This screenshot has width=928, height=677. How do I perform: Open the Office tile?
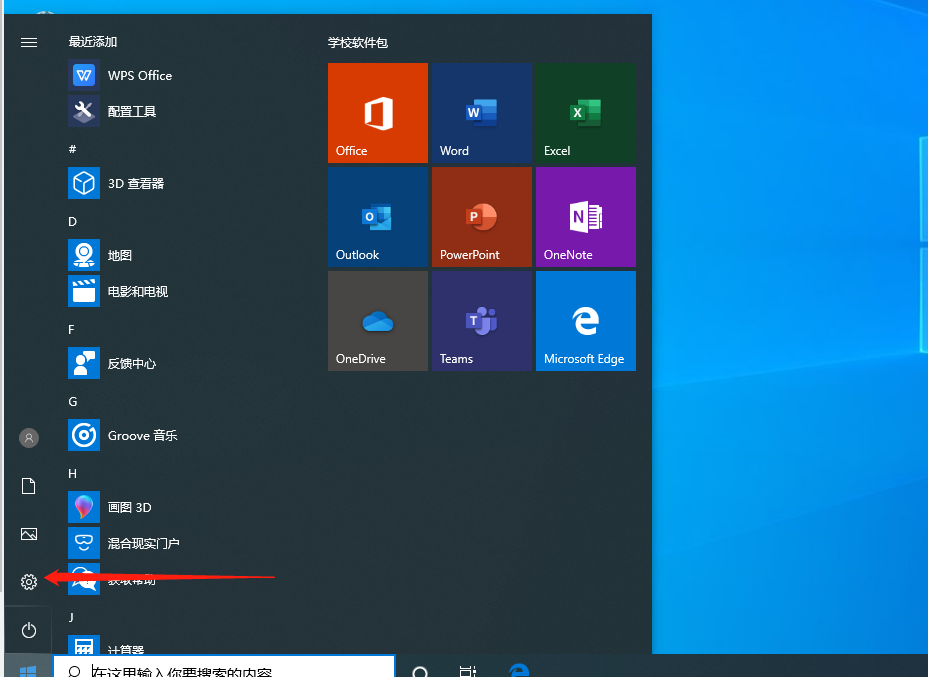(377, 113)
